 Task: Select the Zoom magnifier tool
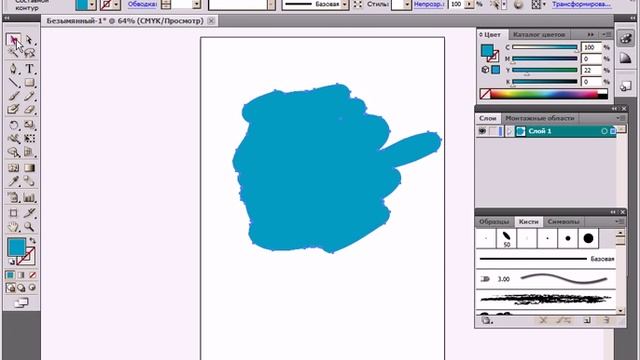[29, 227]
